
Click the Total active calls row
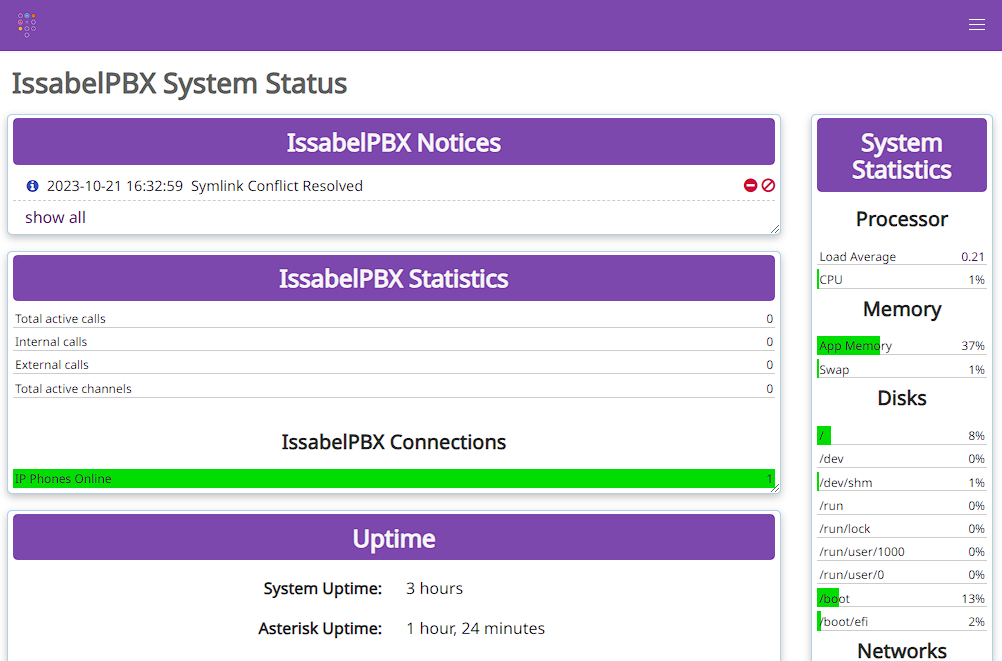[x=394, y=318]
